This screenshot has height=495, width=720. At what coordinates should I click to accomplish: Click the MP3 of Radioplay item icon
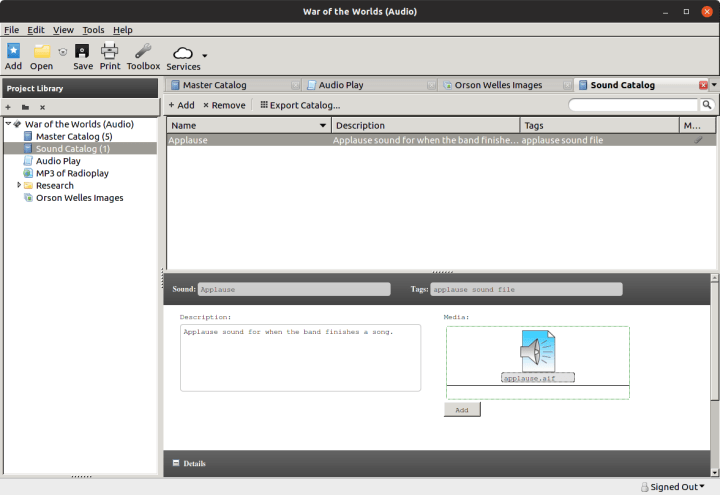tap(28, 173)
